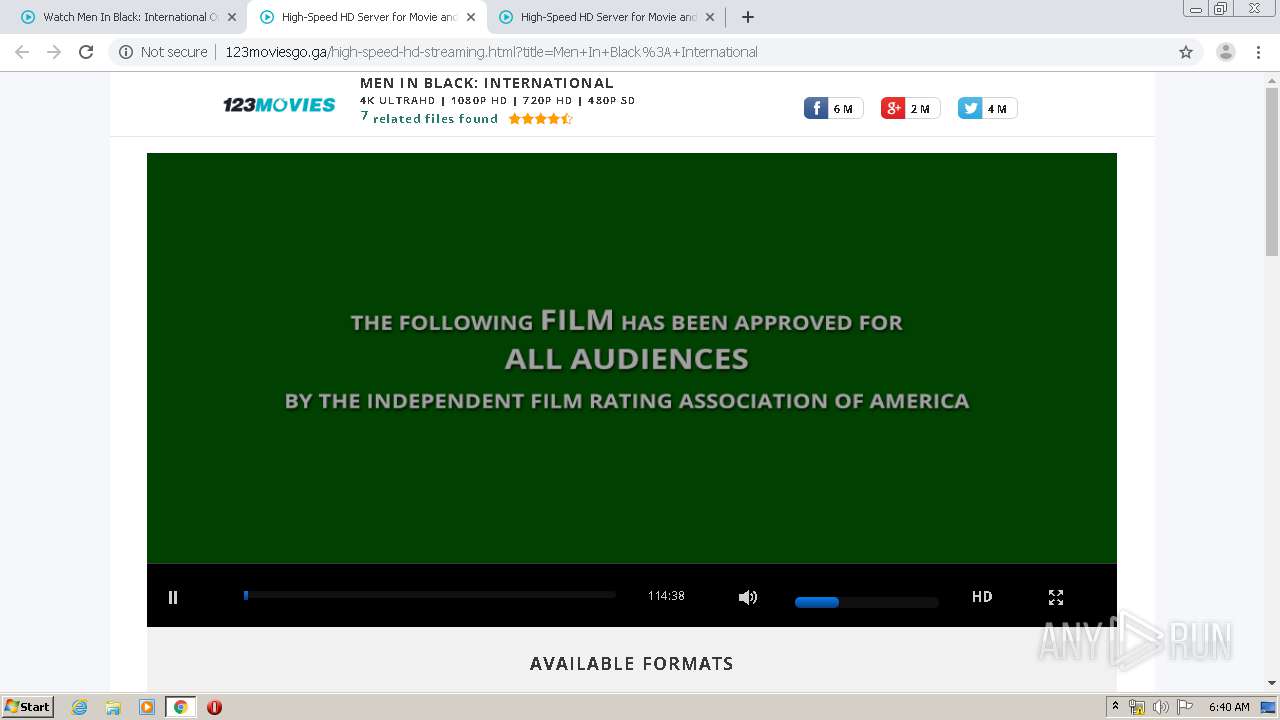This screenshot has height=720, width=1280.
Task: Close the active High-Speed HD Server tab
Action: click(x=471, y=17)
